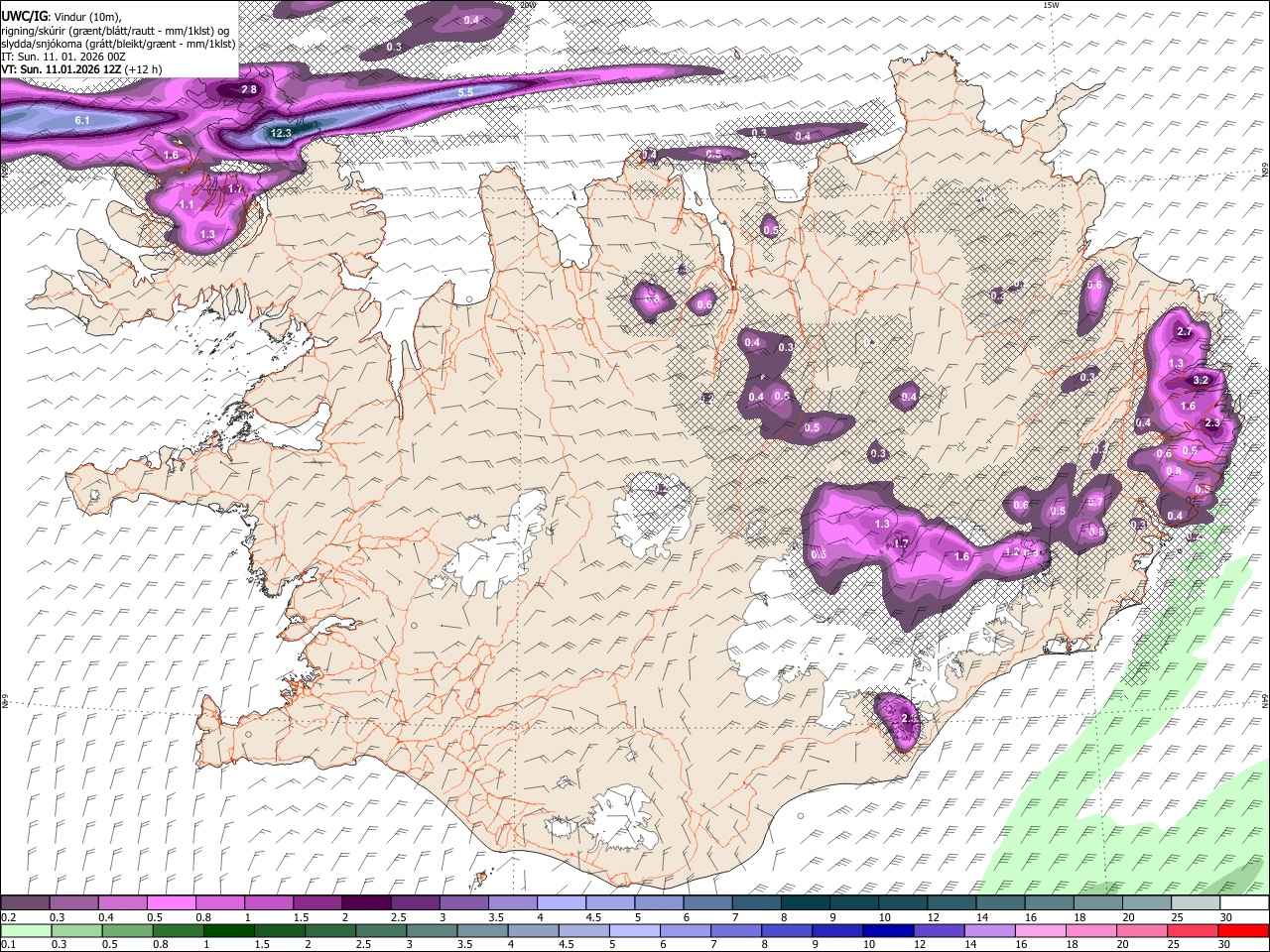
Task: Click the 15W longitude label
Action: coord(1052,5)
